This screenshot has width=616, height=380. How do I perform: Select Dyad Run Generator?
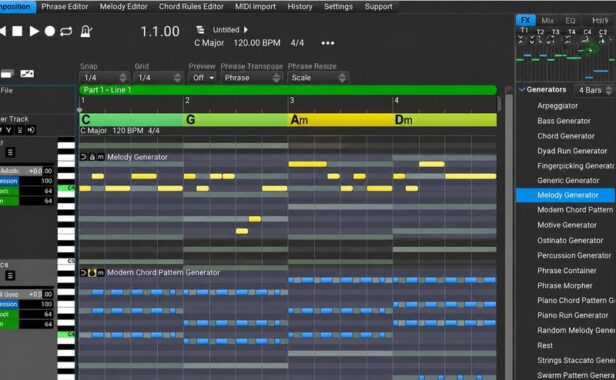572,151
